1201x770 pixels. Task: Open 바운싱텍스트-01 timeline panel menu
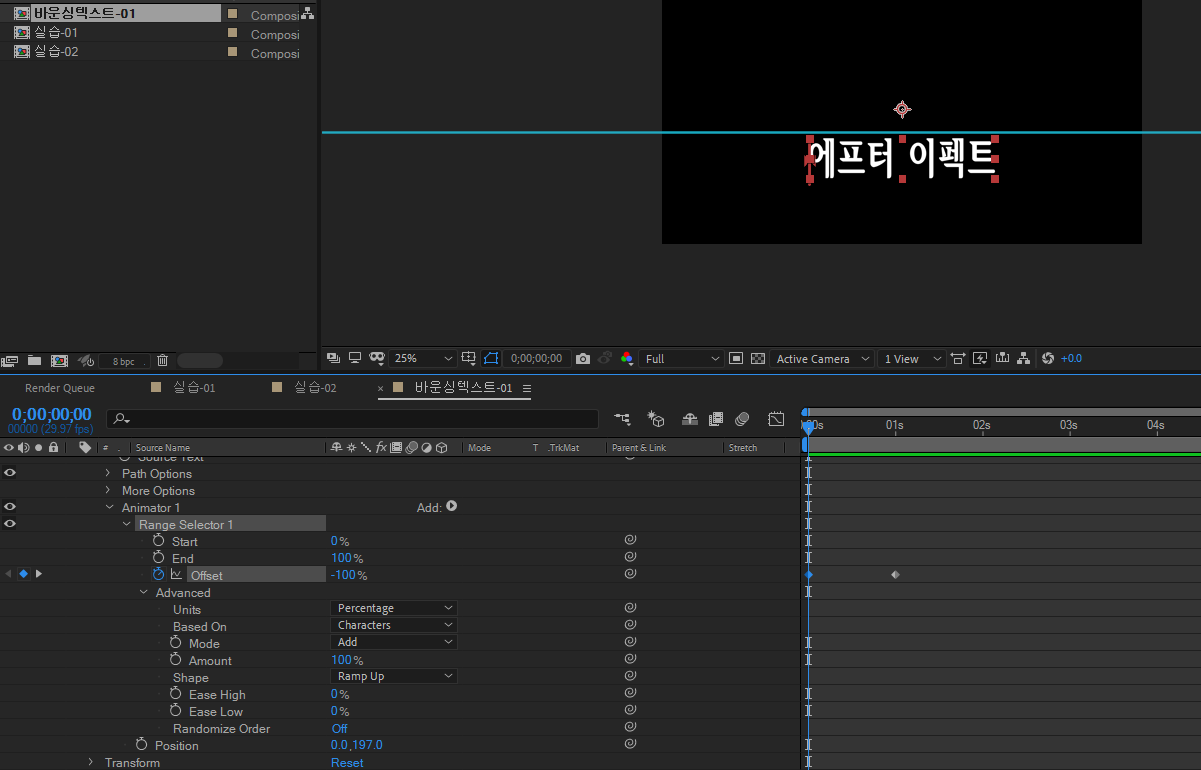coord(527,388)
